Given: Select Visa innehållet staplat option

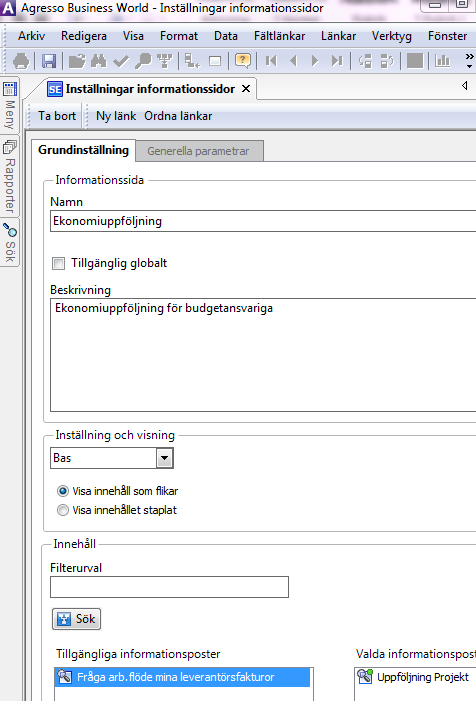Looking at the screenshot, I should coord(63,510).
